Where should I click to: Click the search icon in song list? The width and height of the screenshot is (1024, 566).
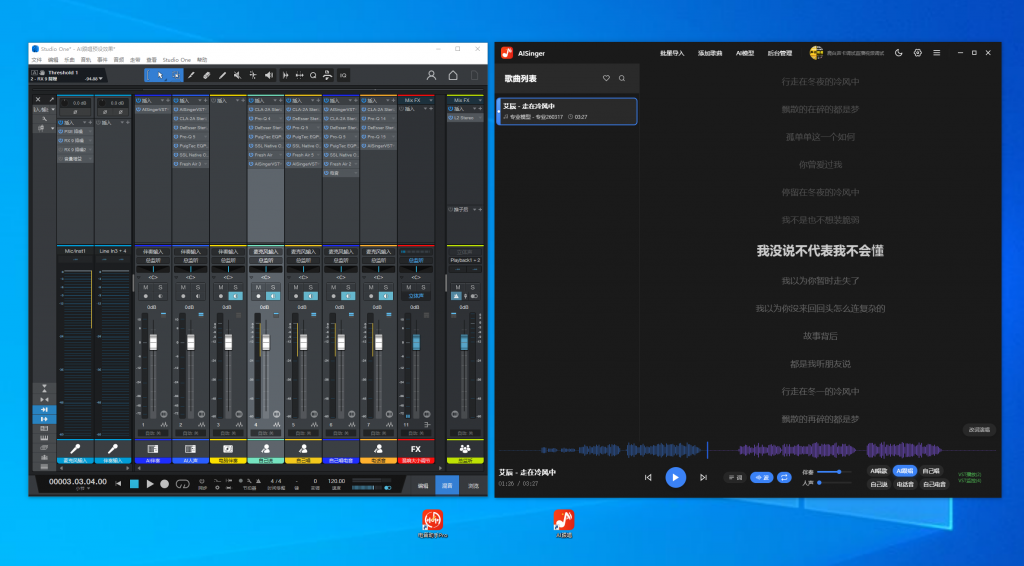coord(622,78)
